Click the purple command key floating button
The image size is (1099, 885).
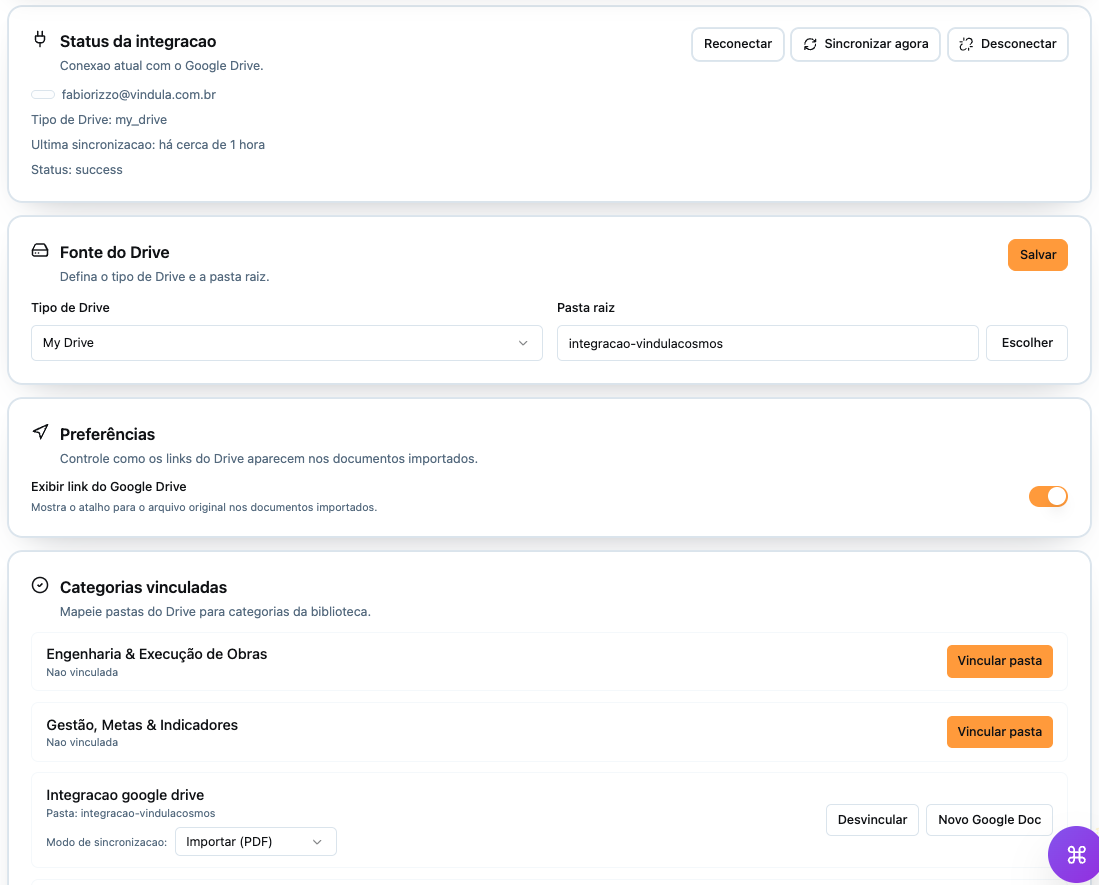1074,855
